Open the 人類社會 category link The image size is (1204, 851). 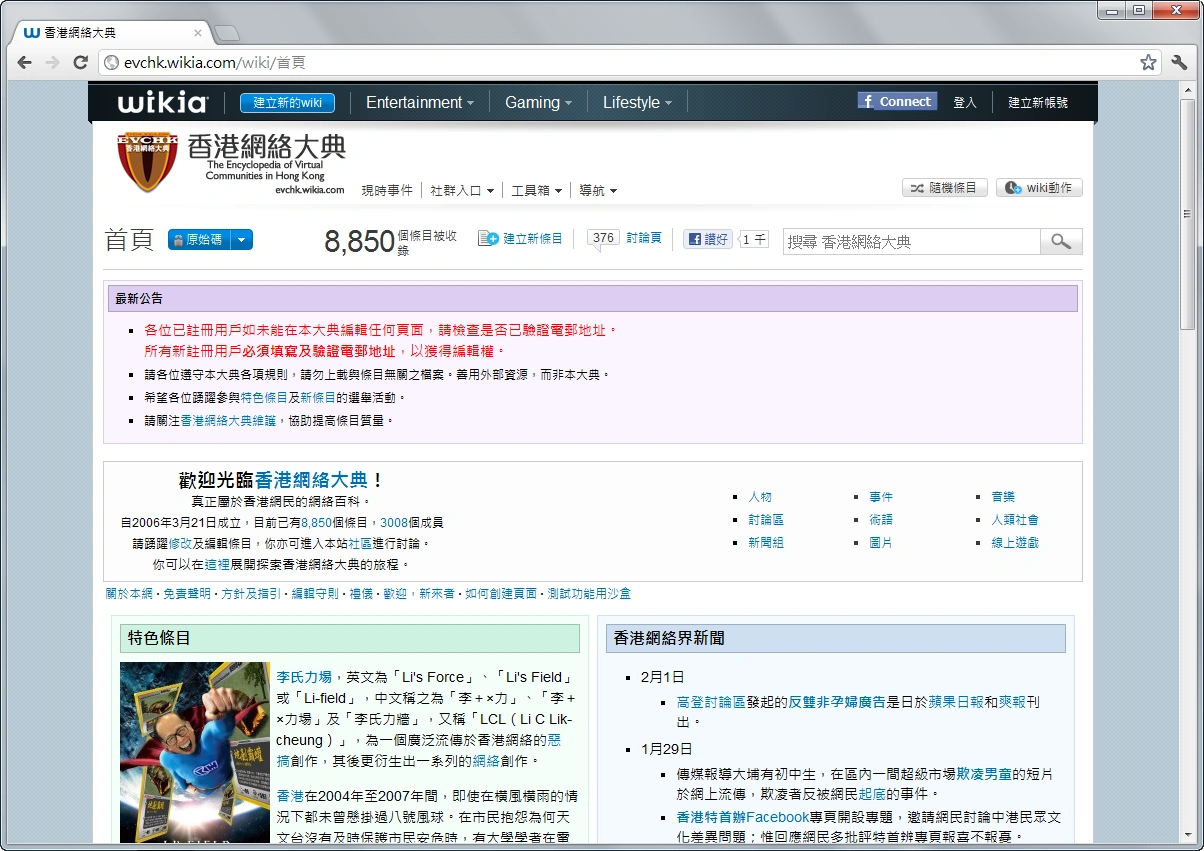pyautogui.click(x=1015, y=519)
